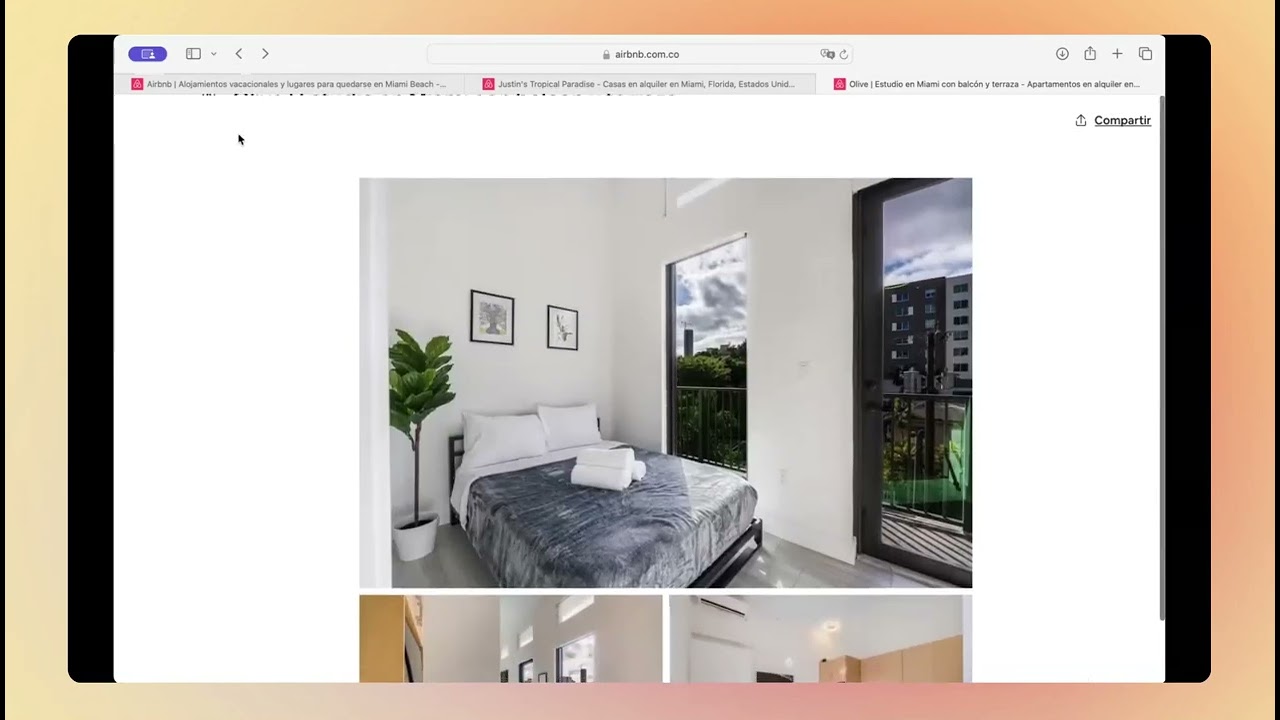Image resolution: width=1280 pixels, height=720 pixels.
Task: Click the lock icon in address bar
Action: [x=606, y=54]
